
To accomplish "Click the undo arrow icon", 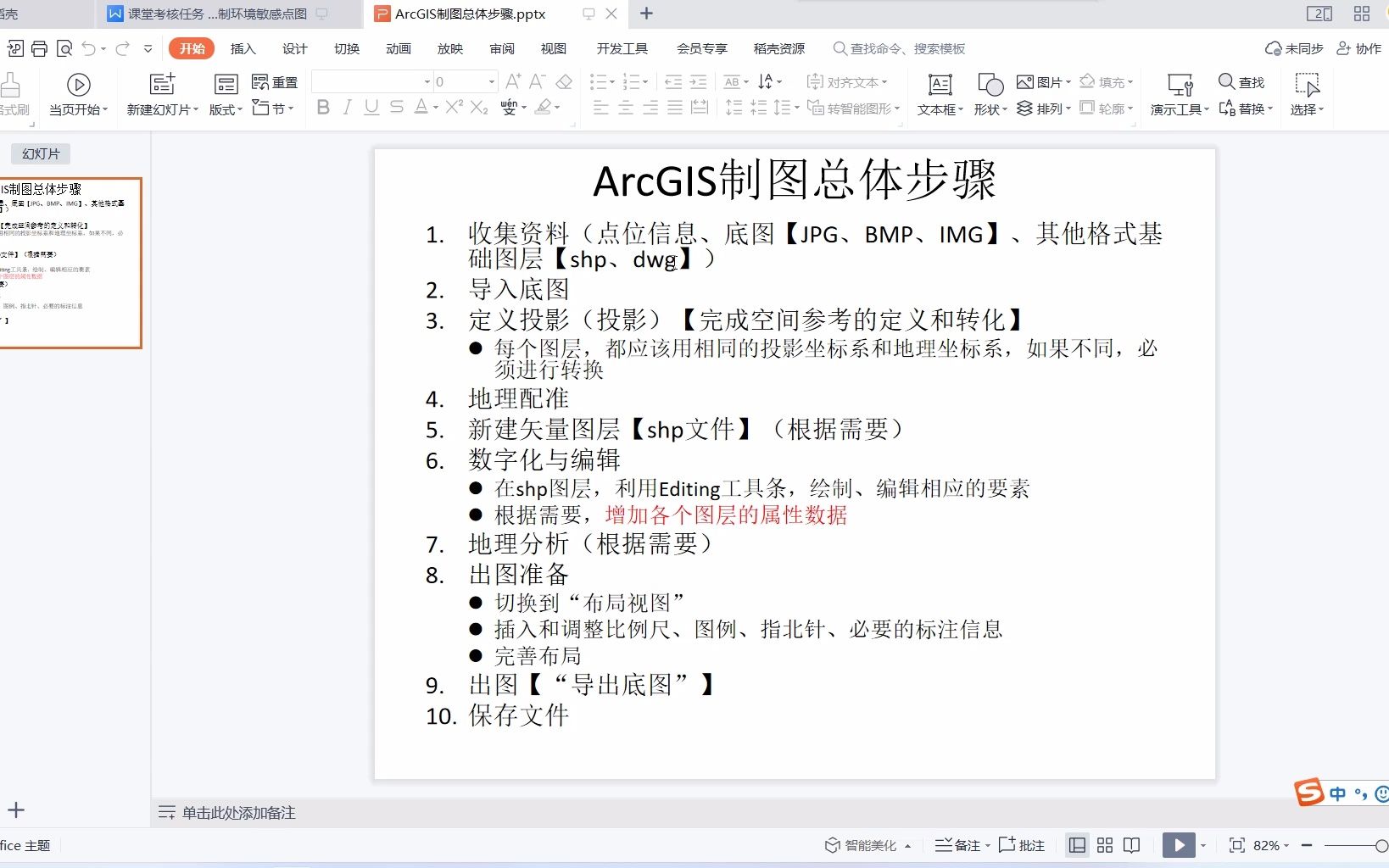I will coord(89,49).
